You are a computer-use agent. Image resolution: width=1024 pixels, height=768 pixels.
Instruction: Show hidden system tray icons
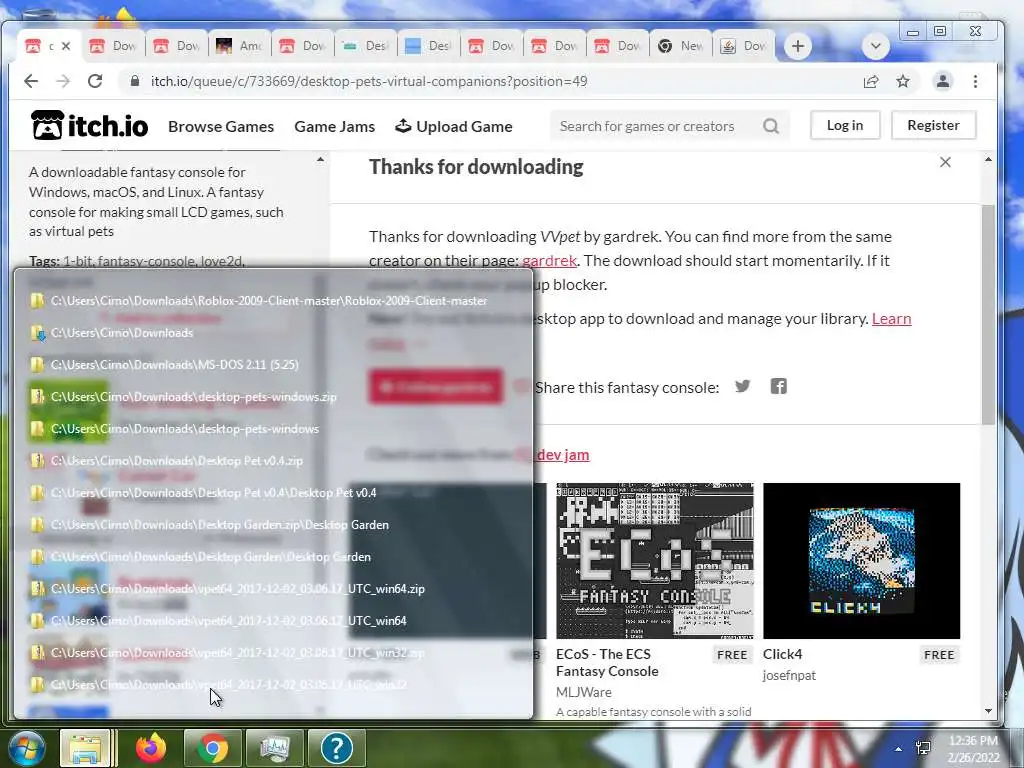(x=899, y=749)
